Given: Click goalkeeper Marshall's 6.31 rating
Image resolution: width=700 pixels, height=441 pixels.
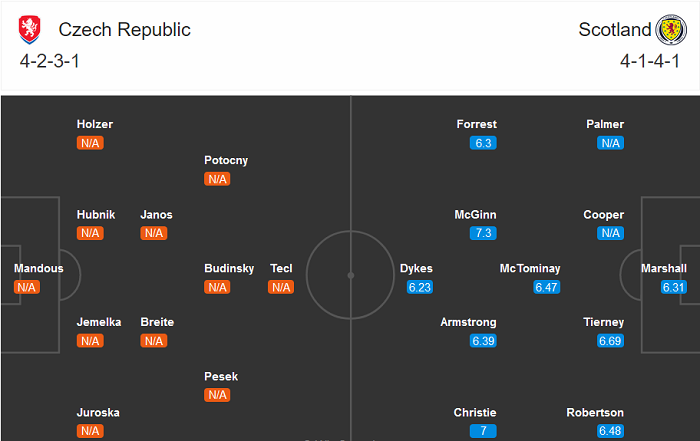Looking at the screenshot, I should [675, 287].
